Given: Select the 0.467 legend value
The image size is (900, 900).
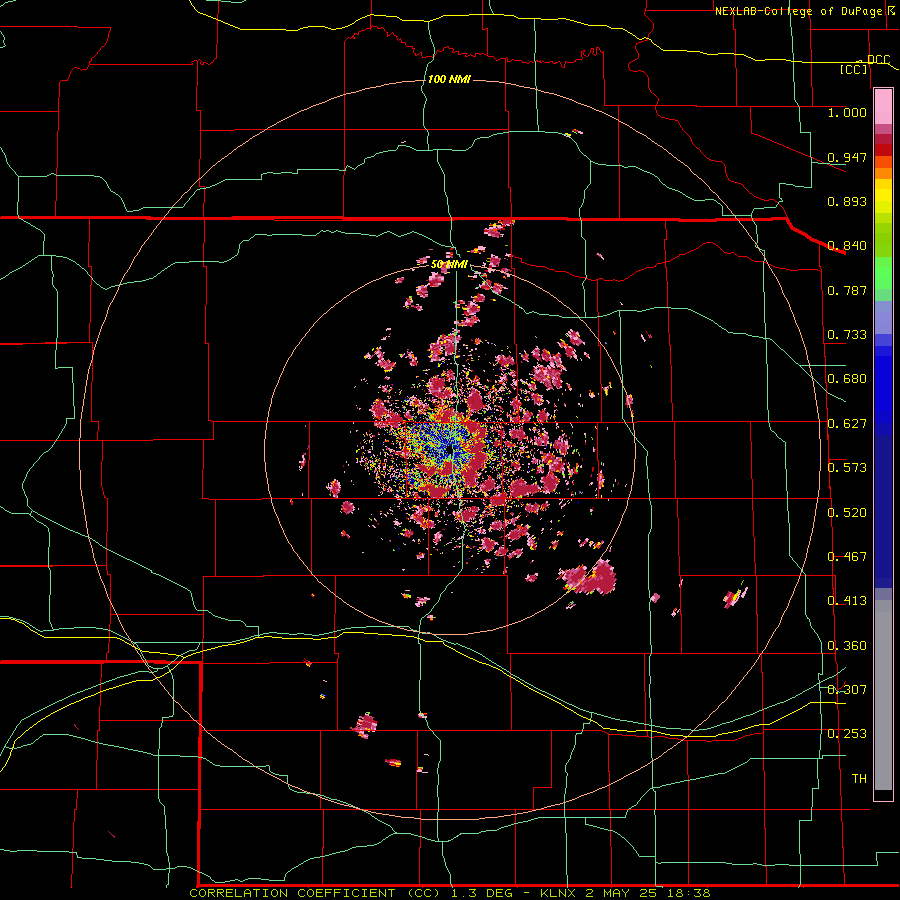Looking at the screenshot, I should (x=847, y=557).
